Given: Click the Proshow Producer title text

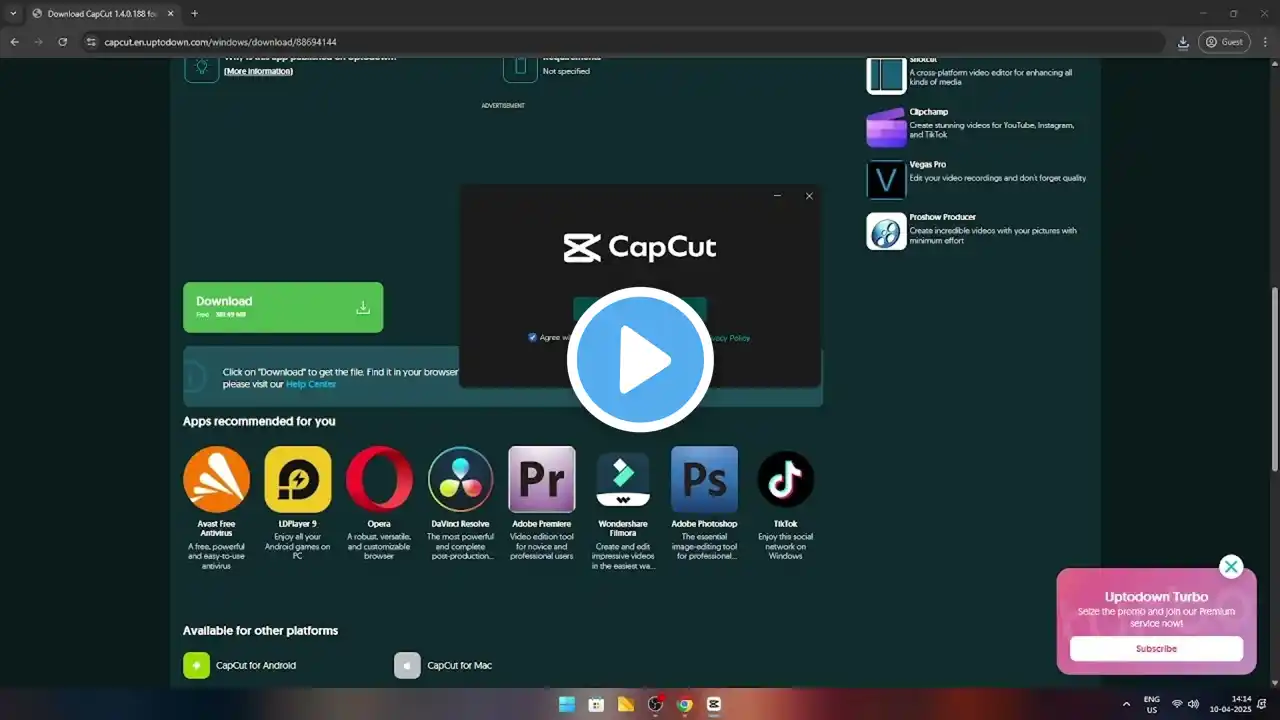Looking at the screenshot, I should coord(943,217).
